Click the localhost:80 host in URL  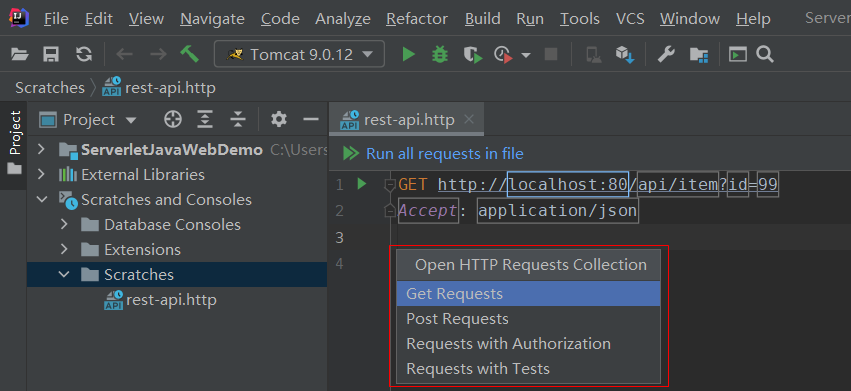[x=568, y=185]
